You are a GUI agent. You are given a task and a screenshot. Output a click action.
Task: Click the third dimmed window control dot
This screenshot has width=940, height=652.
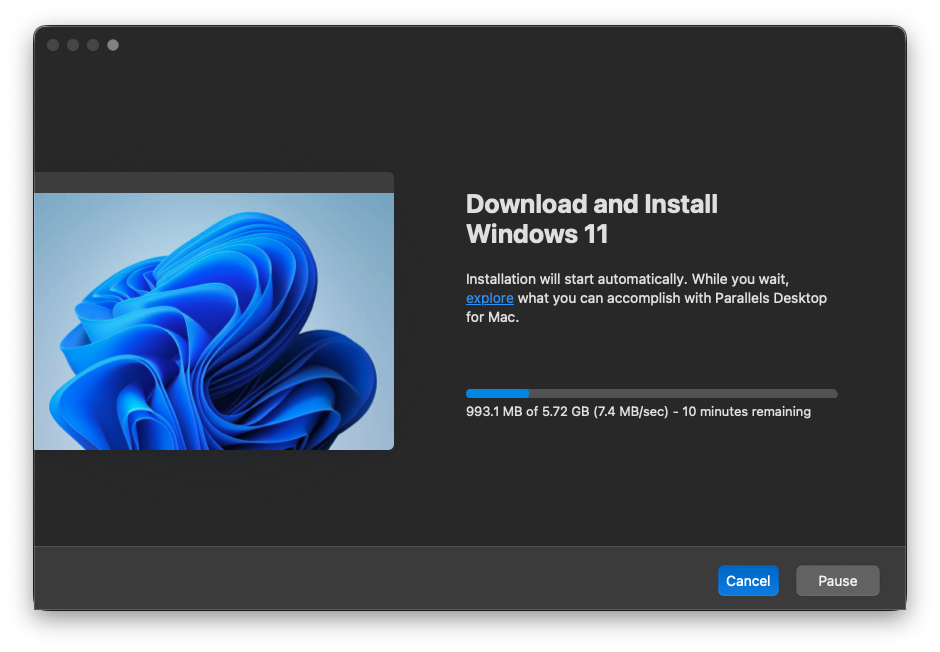coord(93,45)
